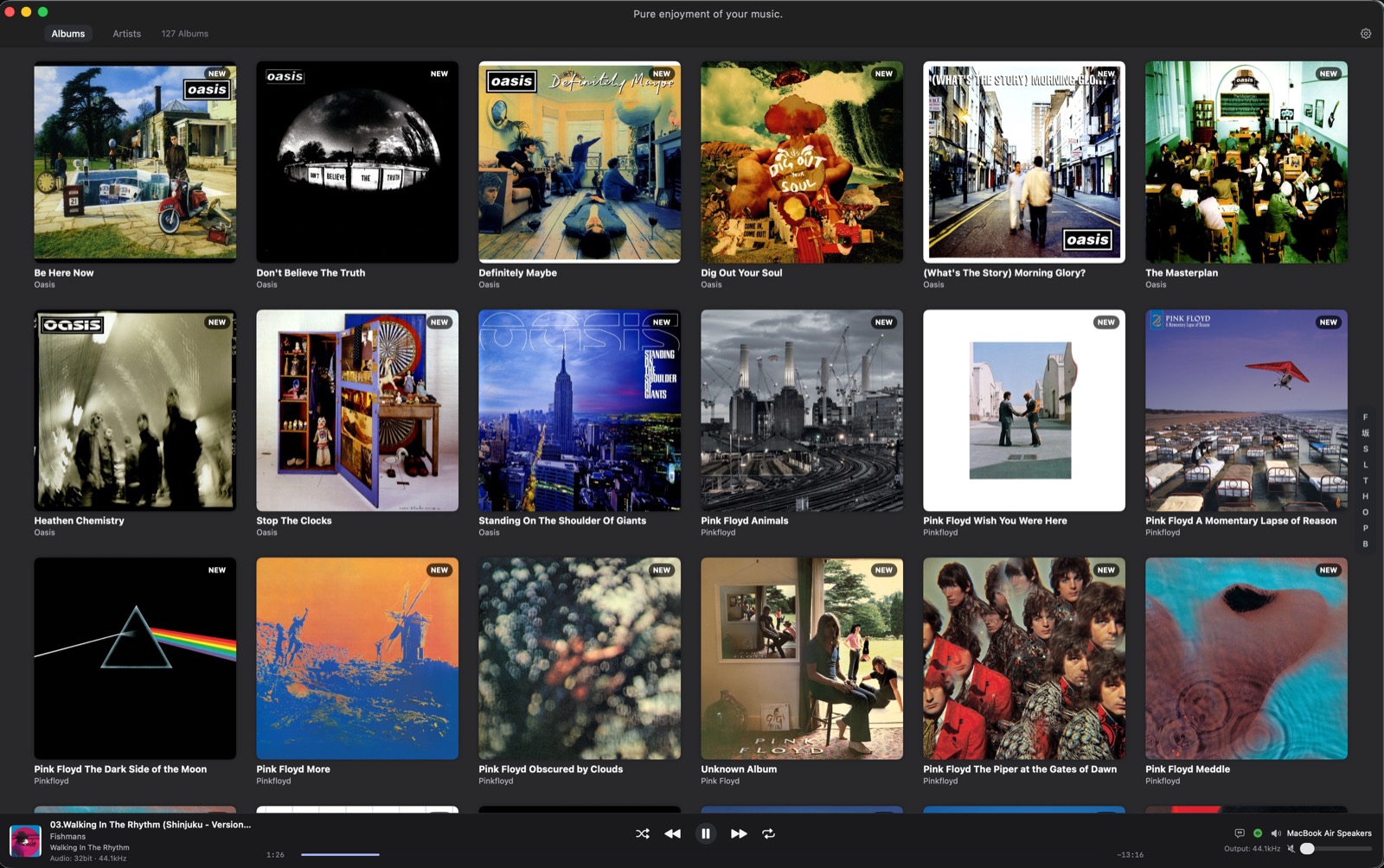
Task: Click the now playing Fishmans artwork
Action: point(25,840)
